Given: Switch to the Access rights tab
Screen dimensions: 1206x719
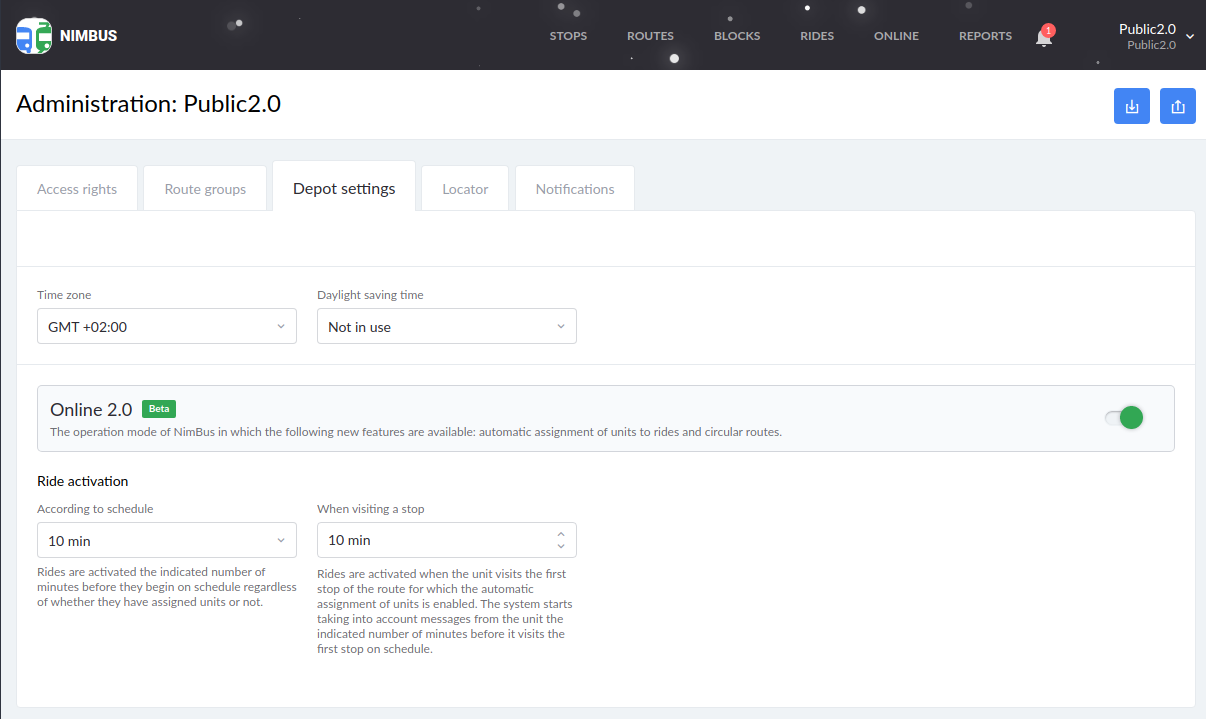Looking at the screenshot, I should [77, 189].
